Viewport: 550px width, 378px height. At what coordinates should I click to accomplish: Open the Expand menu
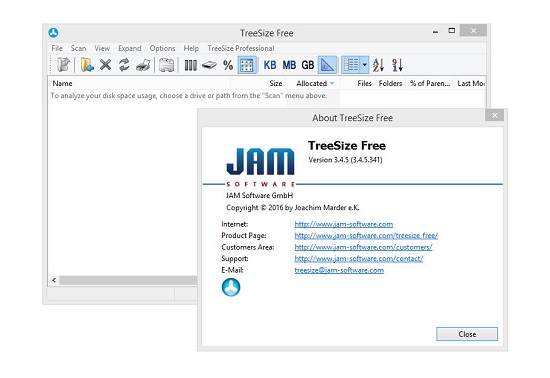pos(129,48)
